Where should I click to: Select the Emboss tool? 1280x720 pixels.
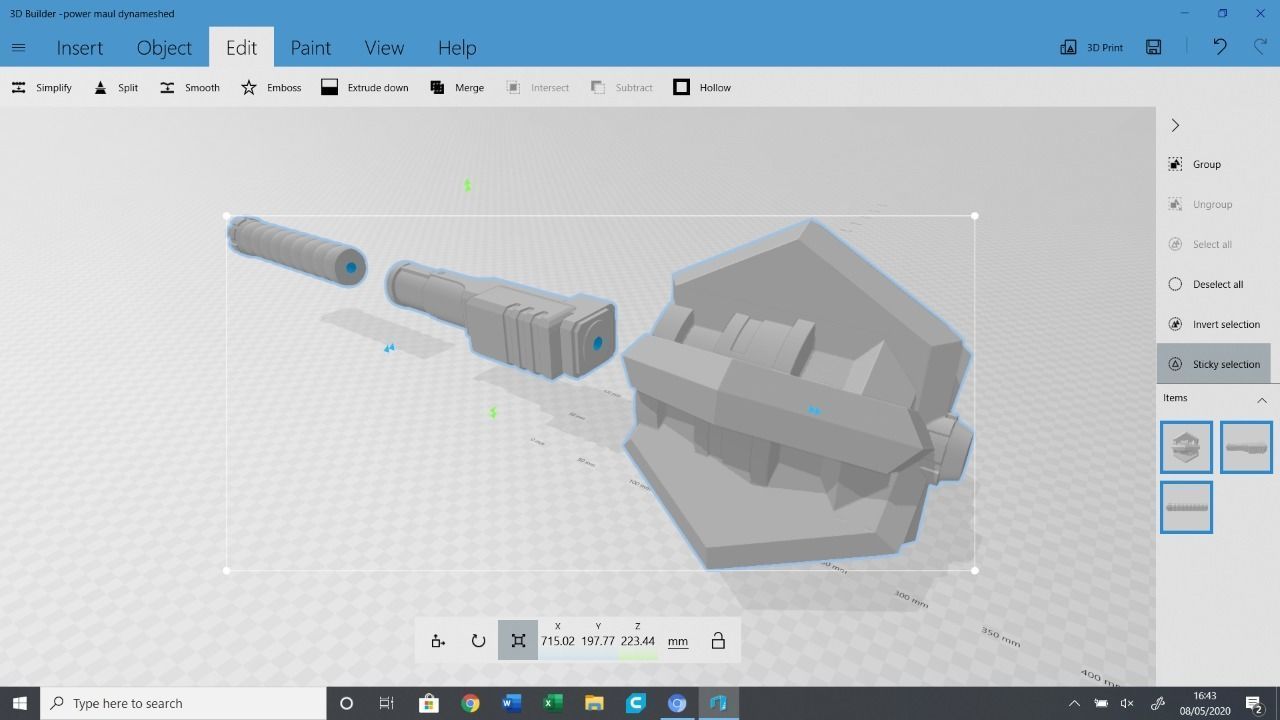pos(271,88)
